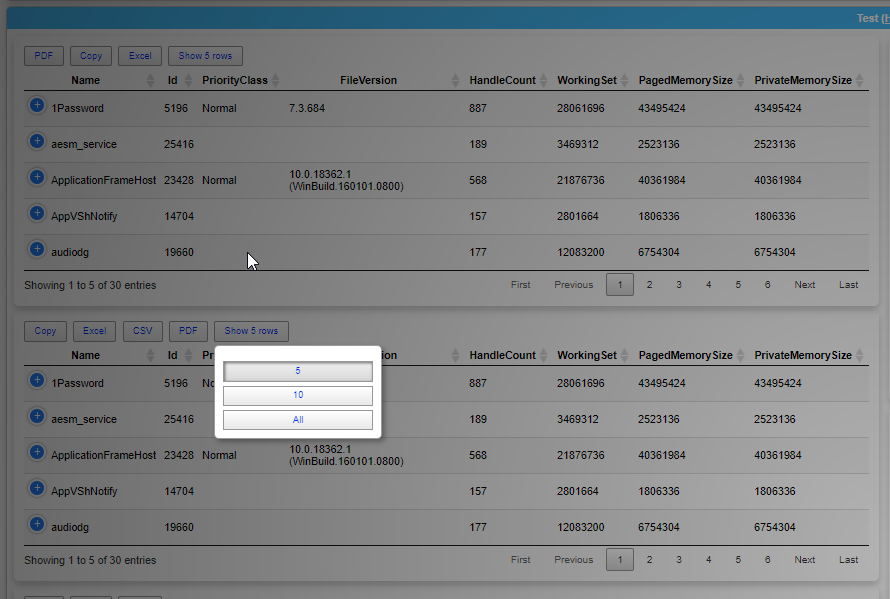The image size is (890, 599).
Task: Click HandleCount sort arrows in the first table
Action: [x=544, y=80]
